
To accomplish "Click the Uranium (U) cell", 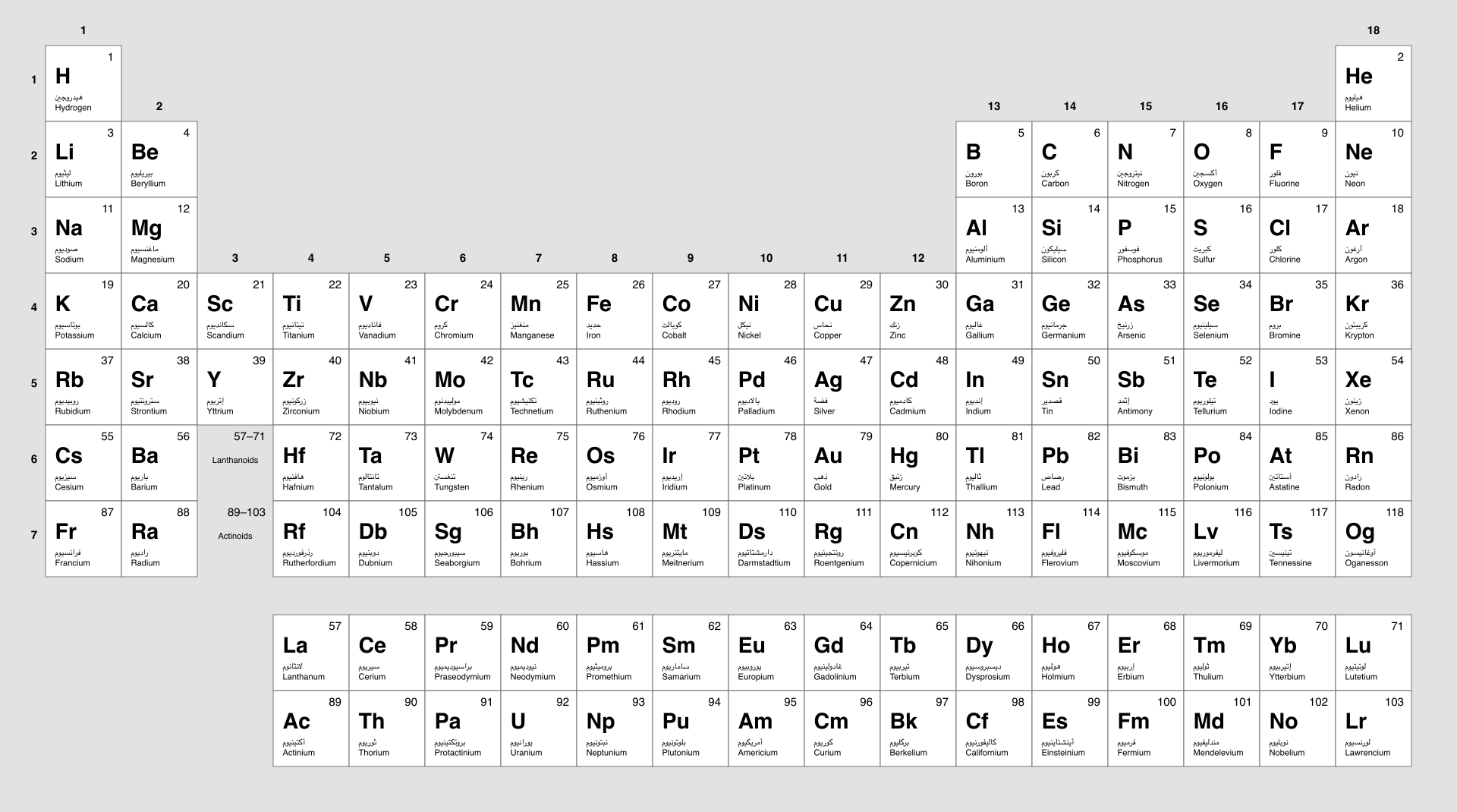I will (x=539, y=729).
